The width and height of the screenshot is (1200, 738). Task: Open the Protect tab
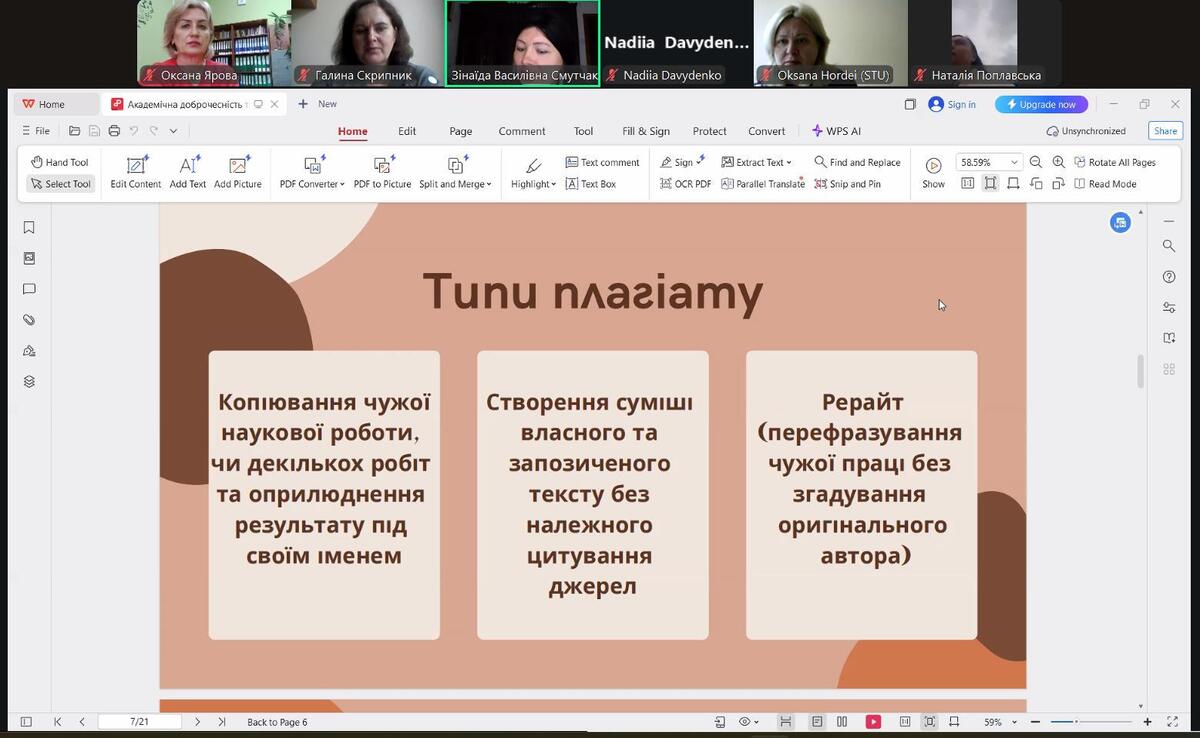tap(709, 131)
